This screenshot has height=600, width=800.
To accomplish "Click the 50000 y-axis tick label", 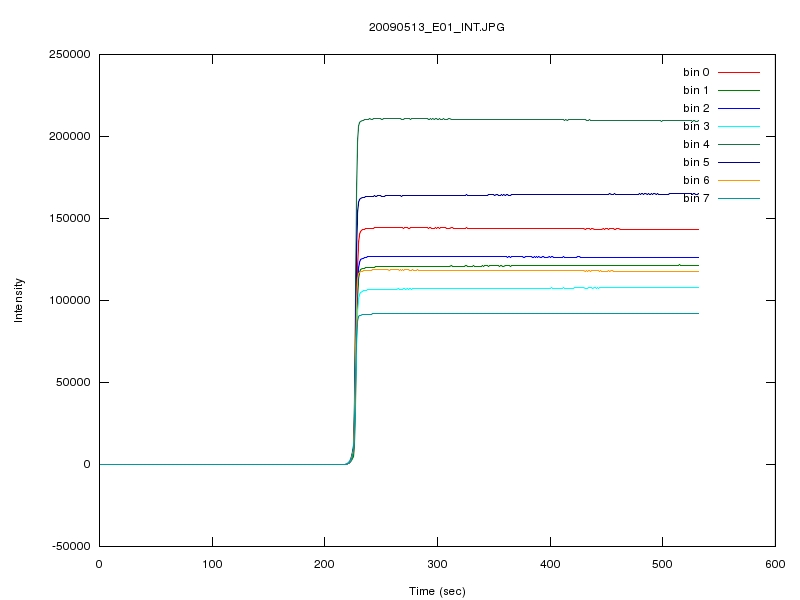I will tap(73, 382).
